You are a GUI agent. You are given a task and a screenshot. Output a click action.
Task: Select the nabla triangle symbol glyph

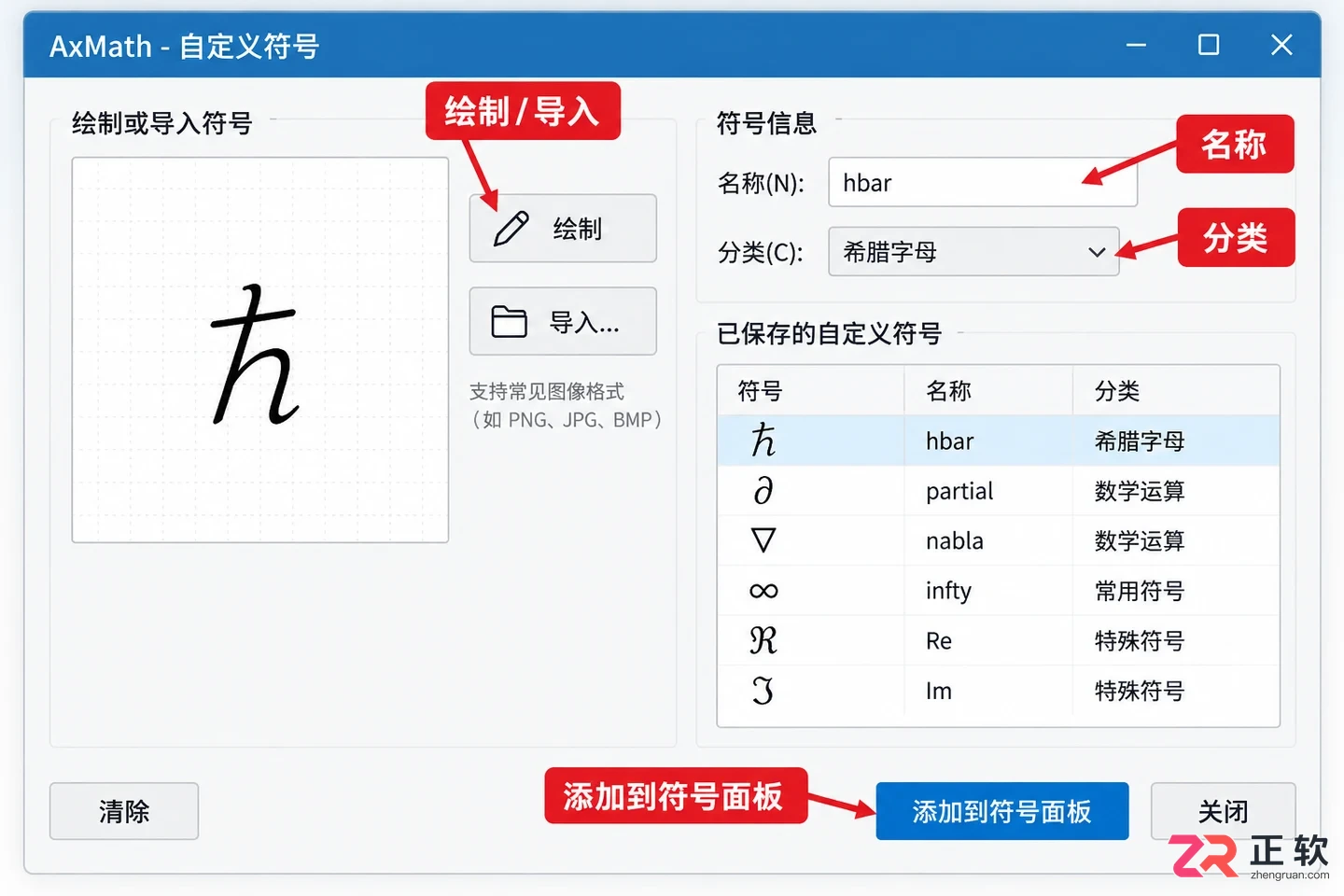763,540
